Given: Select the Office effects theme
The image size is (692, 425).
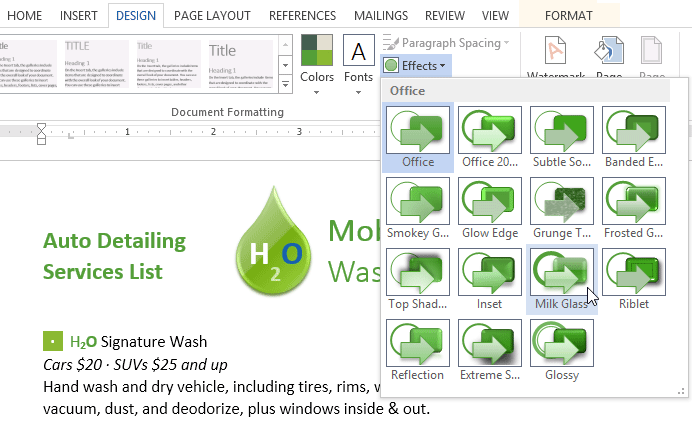Looking at the screenshot, I should pos(418,138).
